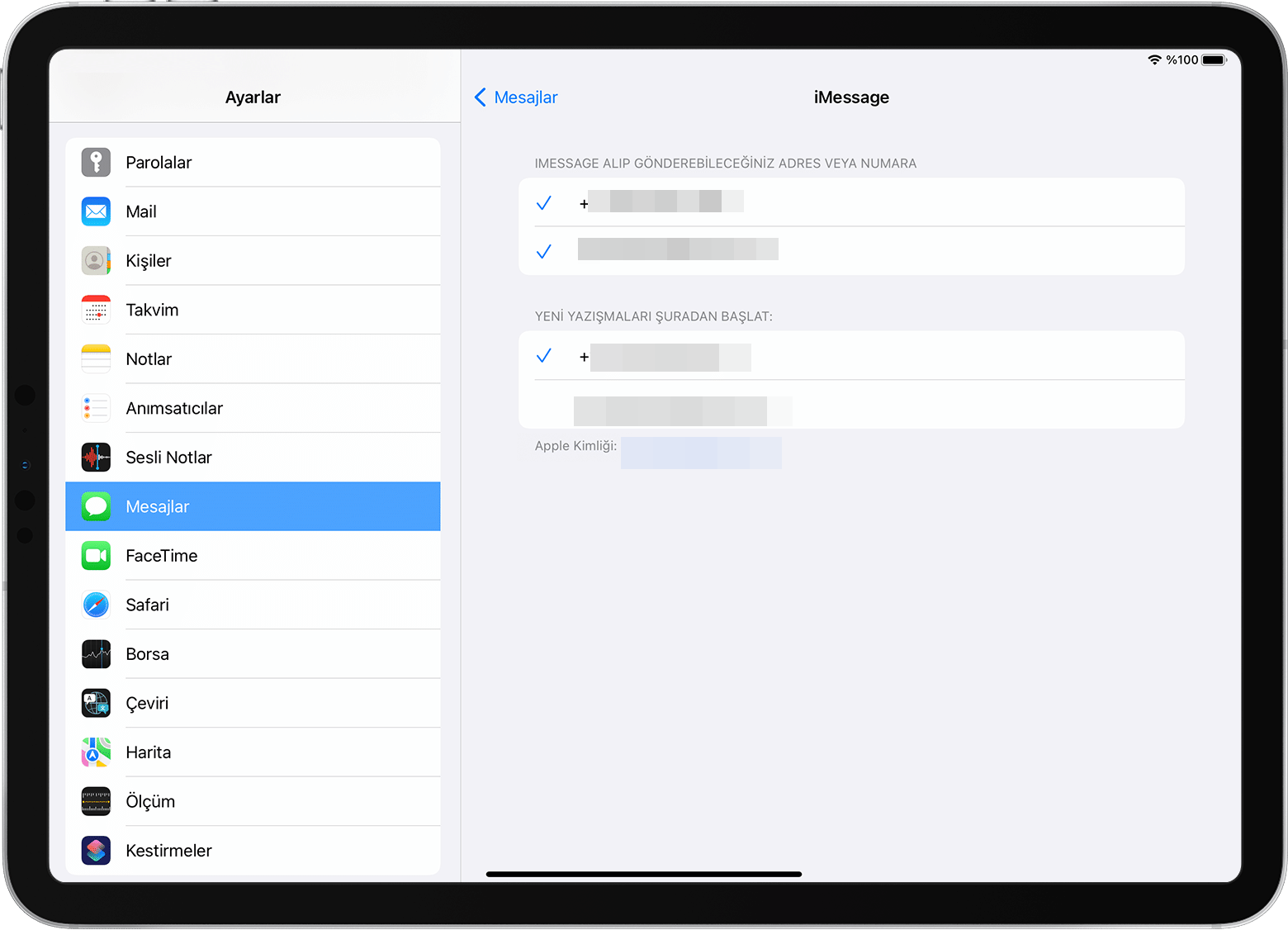Tap the Ayarlar sidebar title
The image size is (1288, 930).
253,97
